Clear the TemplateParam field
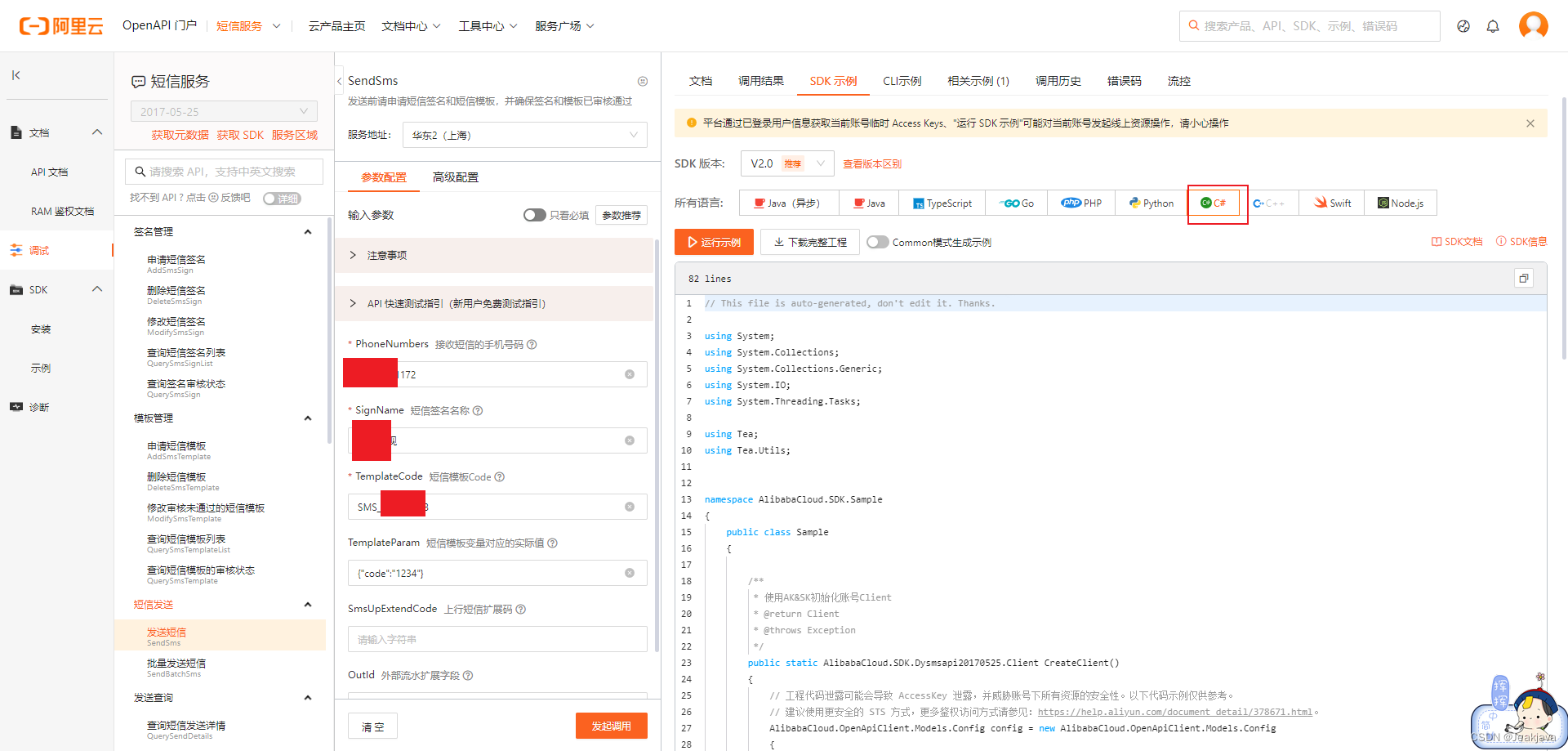1568x751 pixels. (630, 573)
